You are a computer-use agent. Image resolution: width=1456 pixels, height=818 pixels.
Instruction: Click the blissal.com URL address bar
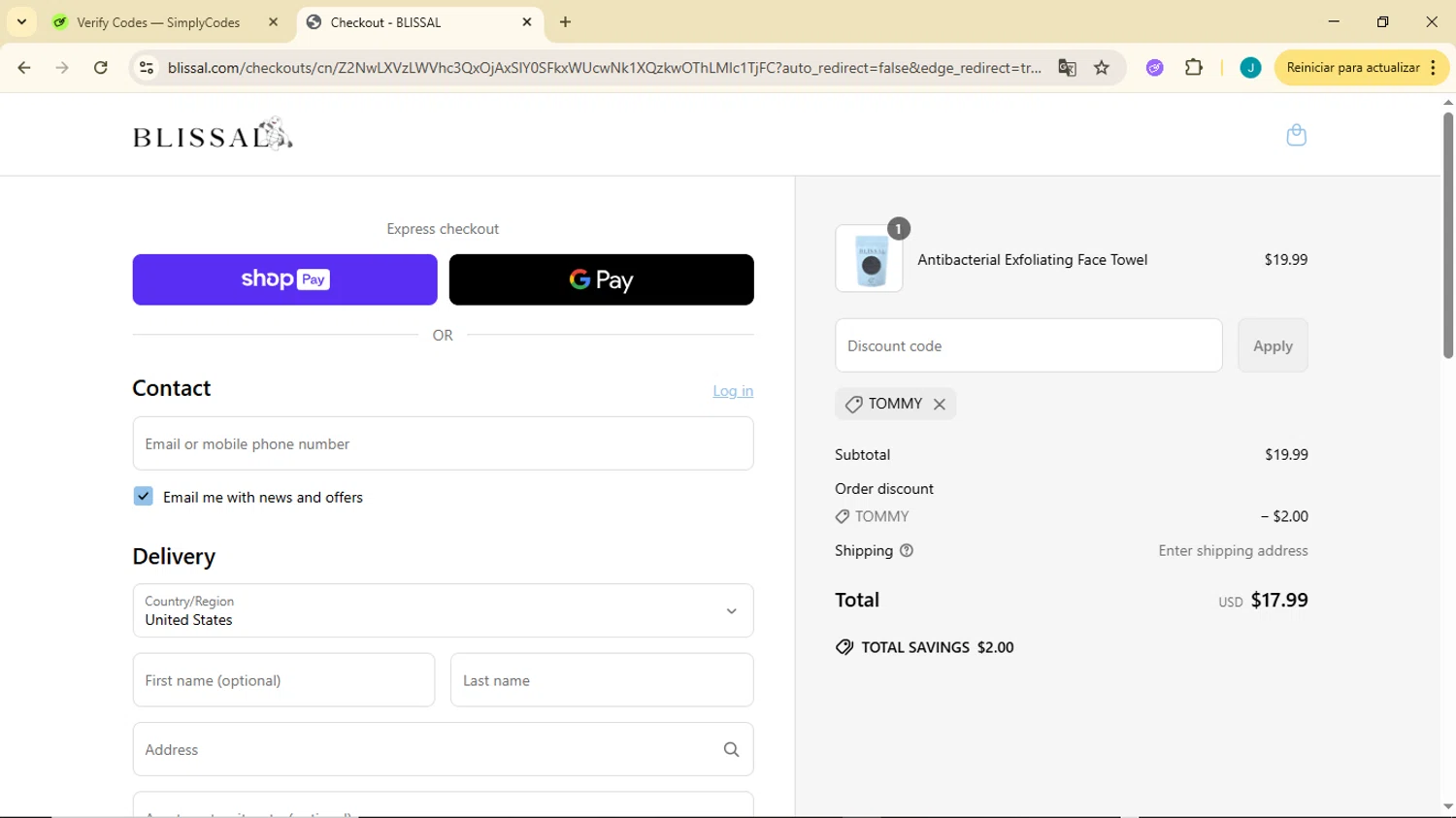[x=604, y=68]
